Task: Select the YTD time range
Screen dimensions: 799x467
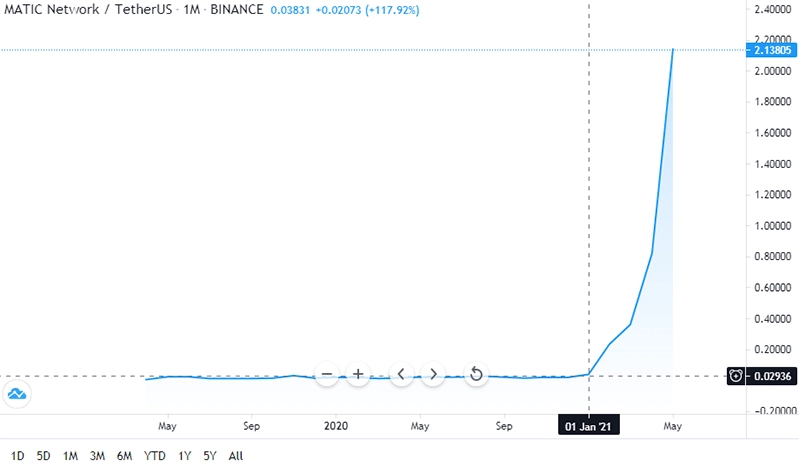Action: coord(154,456)
